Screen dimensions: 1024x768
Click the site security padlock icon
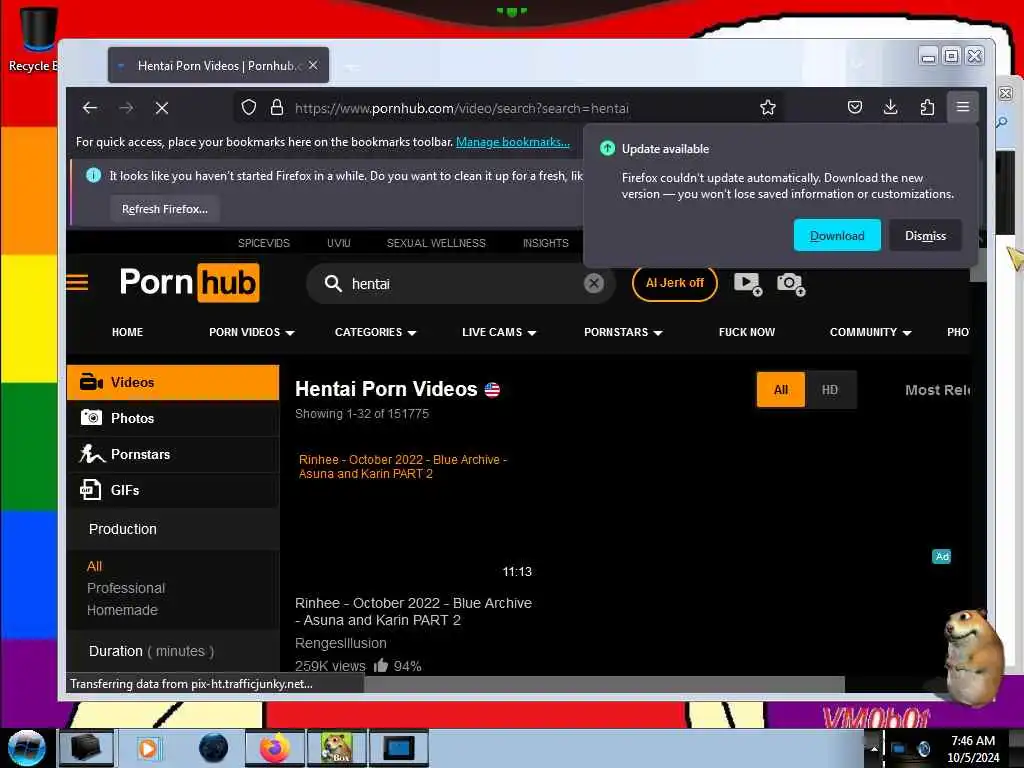tap(277, 107)
